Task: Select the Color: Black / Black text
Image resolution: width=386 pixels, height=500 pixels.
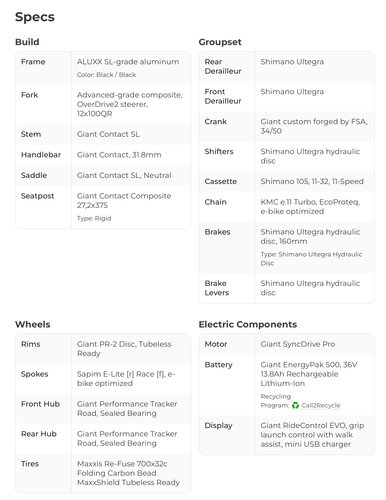Action: pyautogui.click(x=106, y=75)
